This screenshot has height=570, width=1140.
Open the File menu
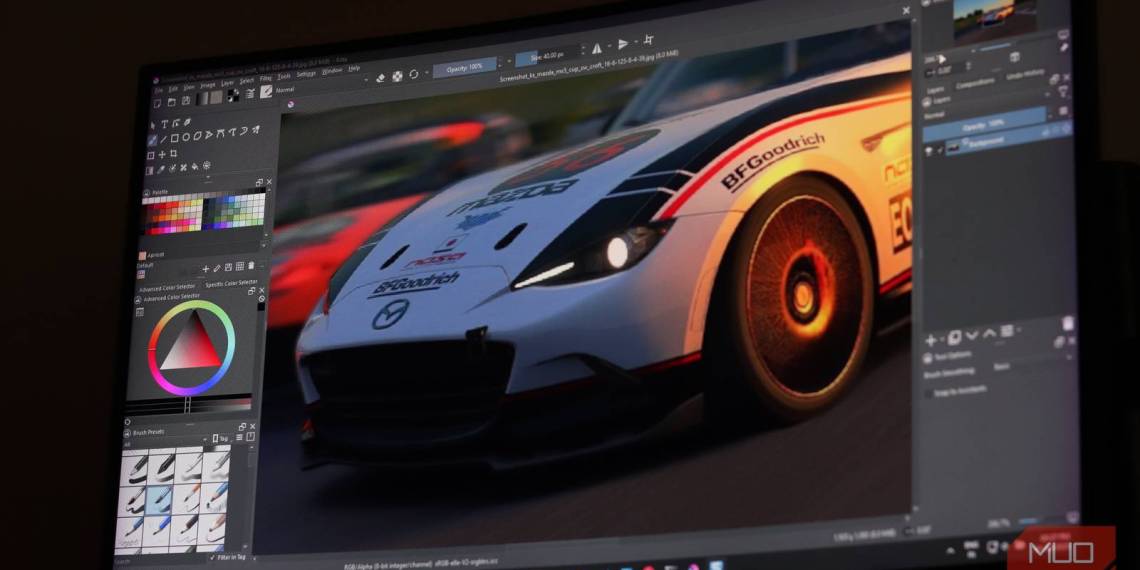158,91
